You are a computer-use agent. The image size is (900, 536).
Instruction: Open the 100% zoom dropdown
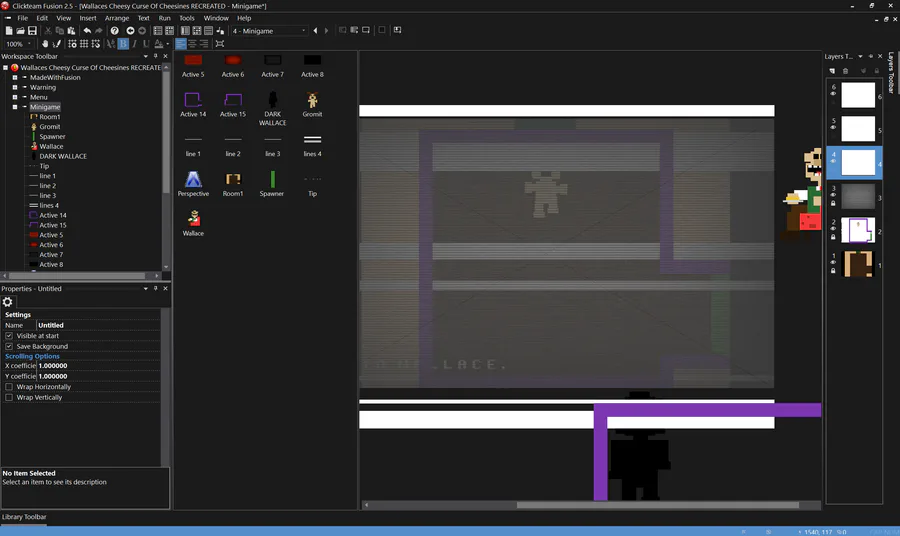18,44
